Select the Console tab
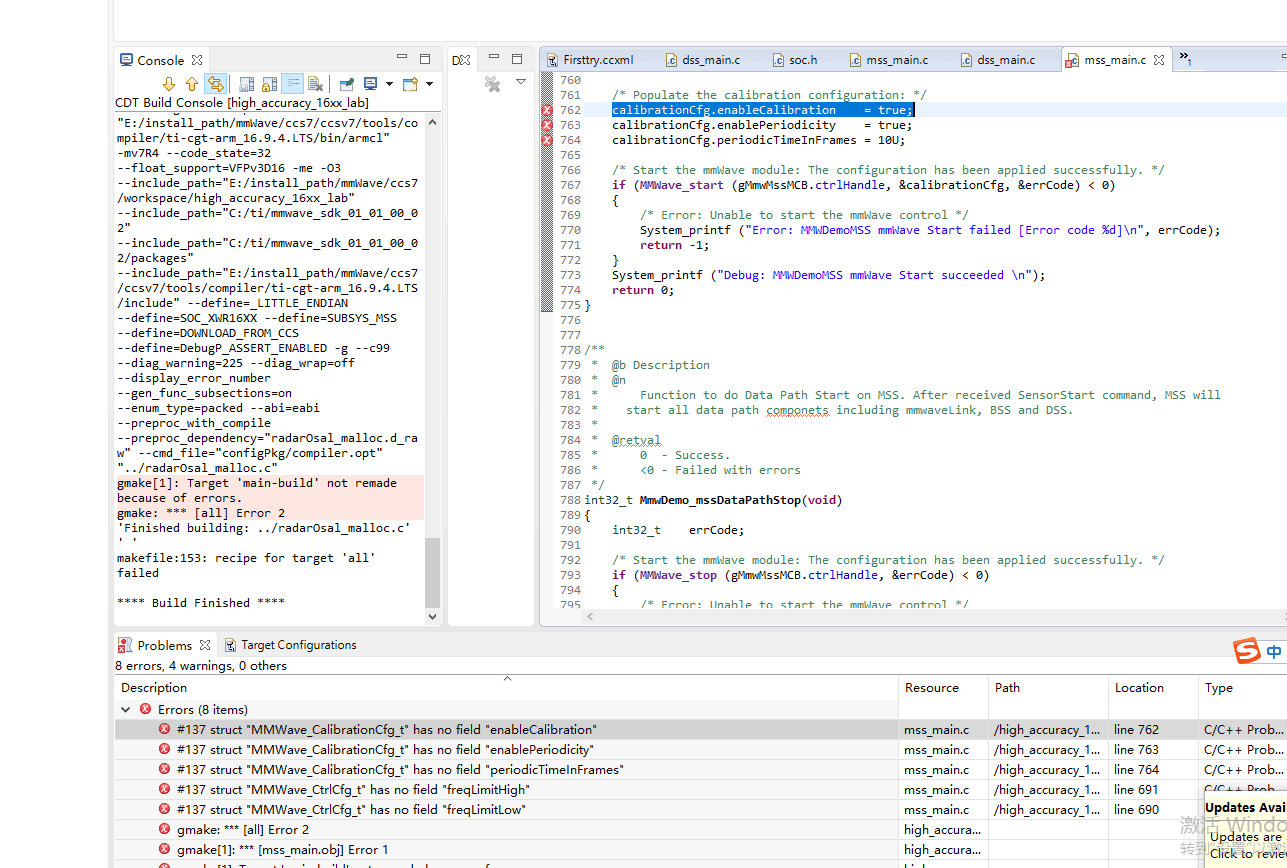 (160, 60)
